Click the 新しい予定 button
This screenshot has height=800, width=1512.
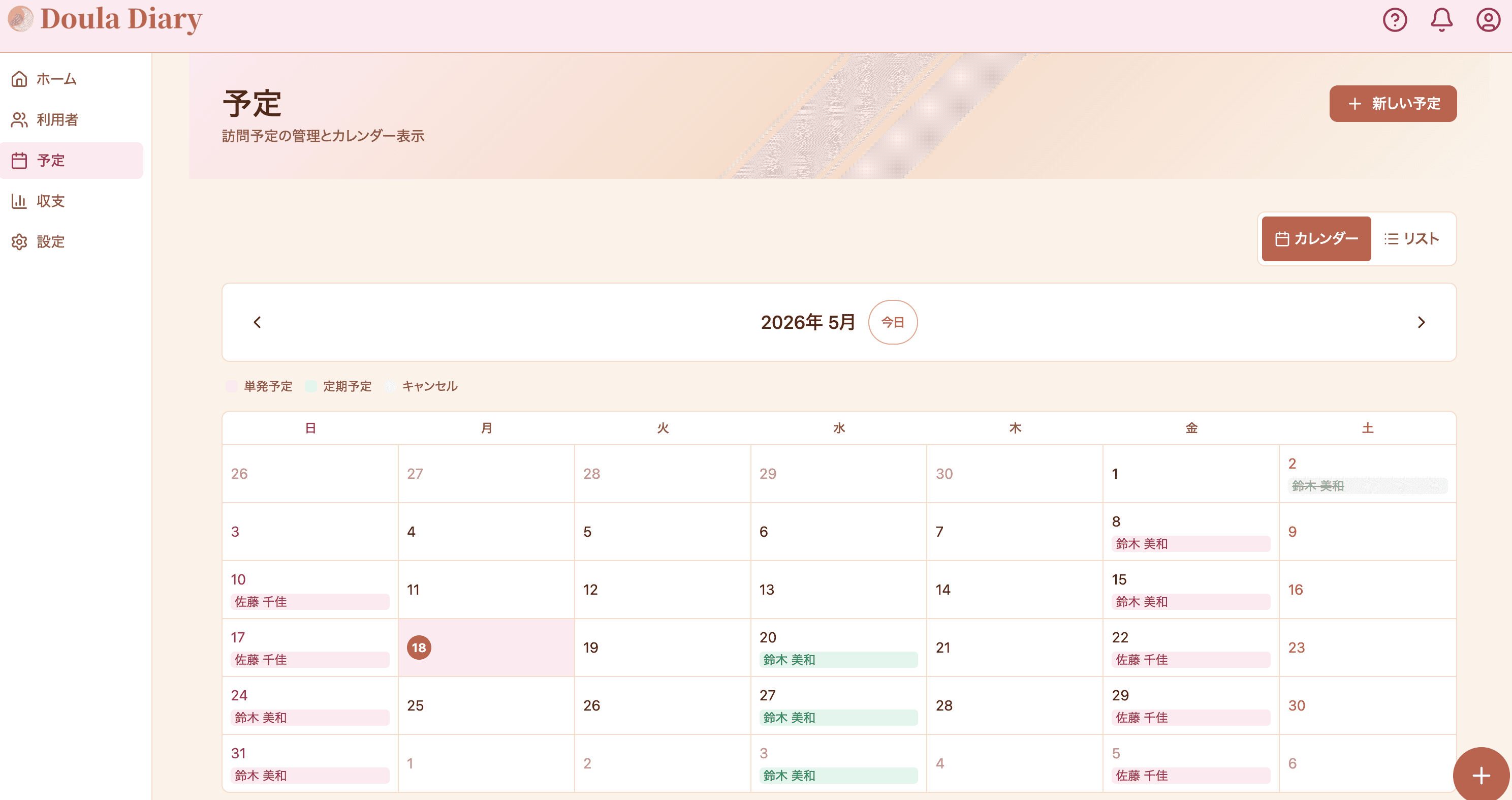pos(1393,103)
